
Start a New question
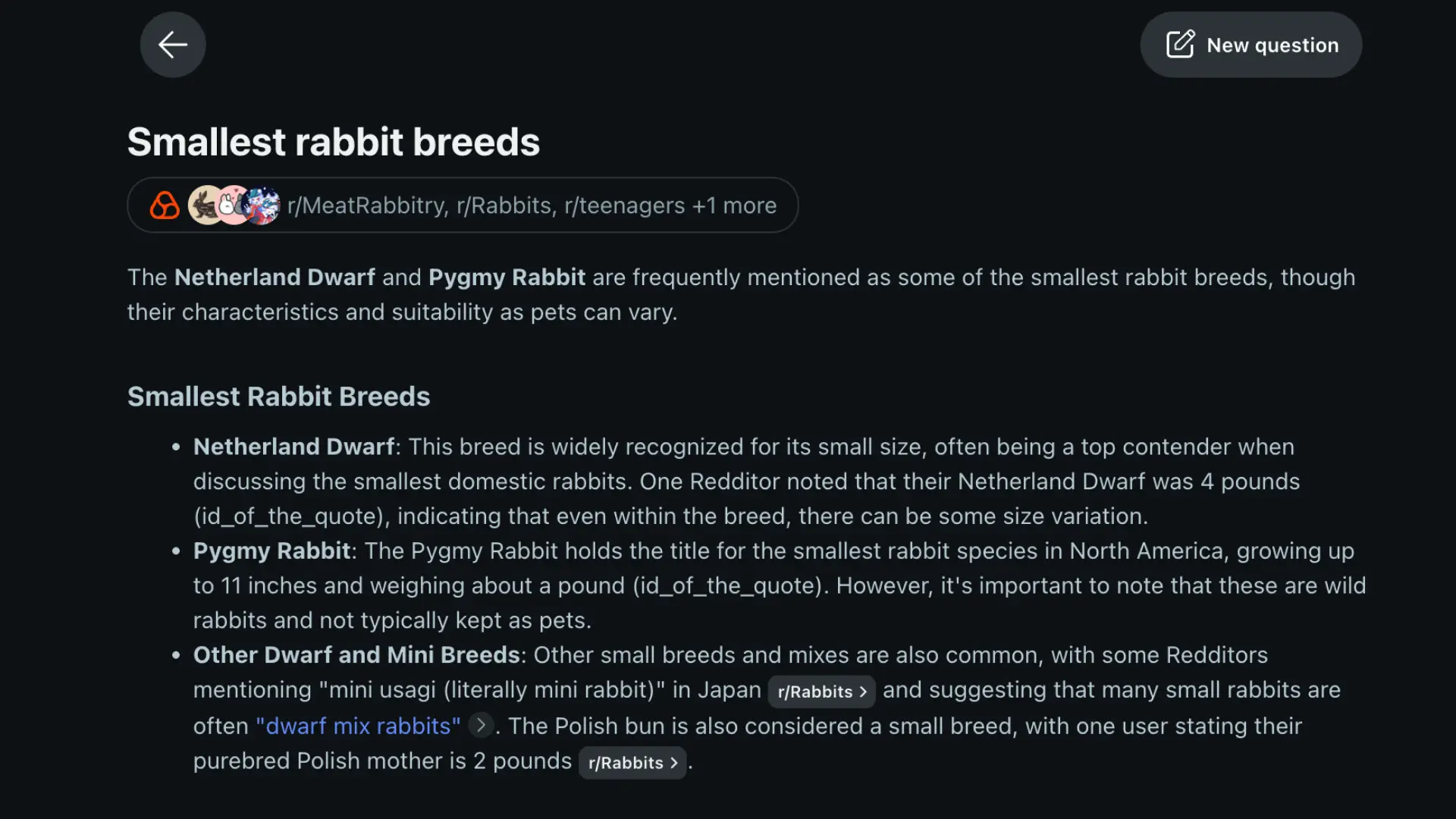tap(1250, 45)
